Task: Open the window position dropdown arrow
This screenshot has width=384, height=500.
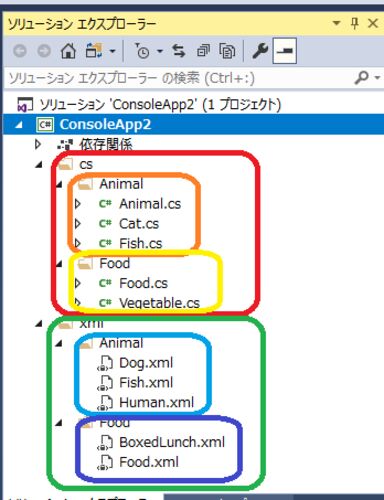Action: 337,23
